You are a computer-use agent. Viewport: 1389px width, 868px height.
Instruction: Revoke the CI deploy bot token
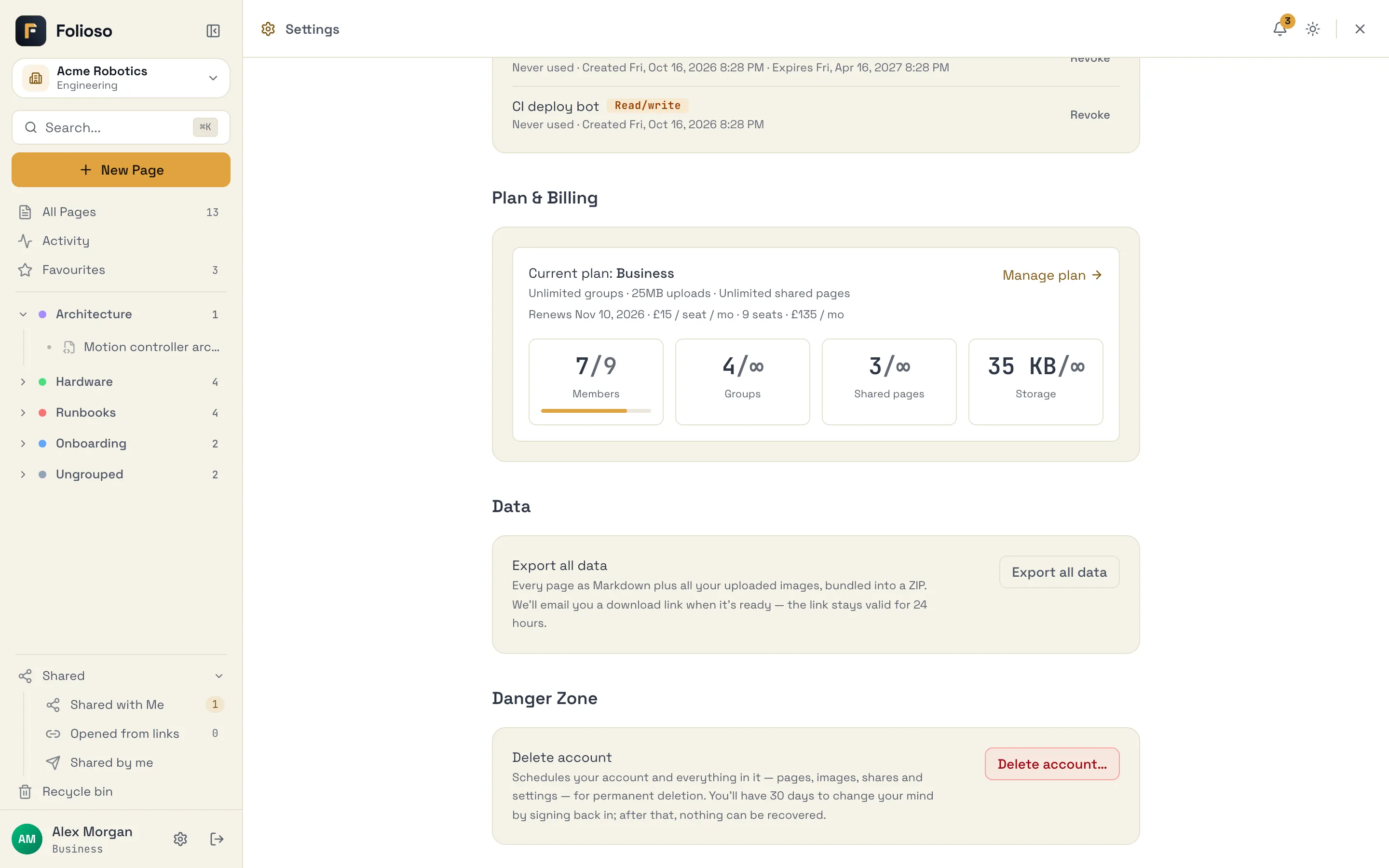(1089, 115)
